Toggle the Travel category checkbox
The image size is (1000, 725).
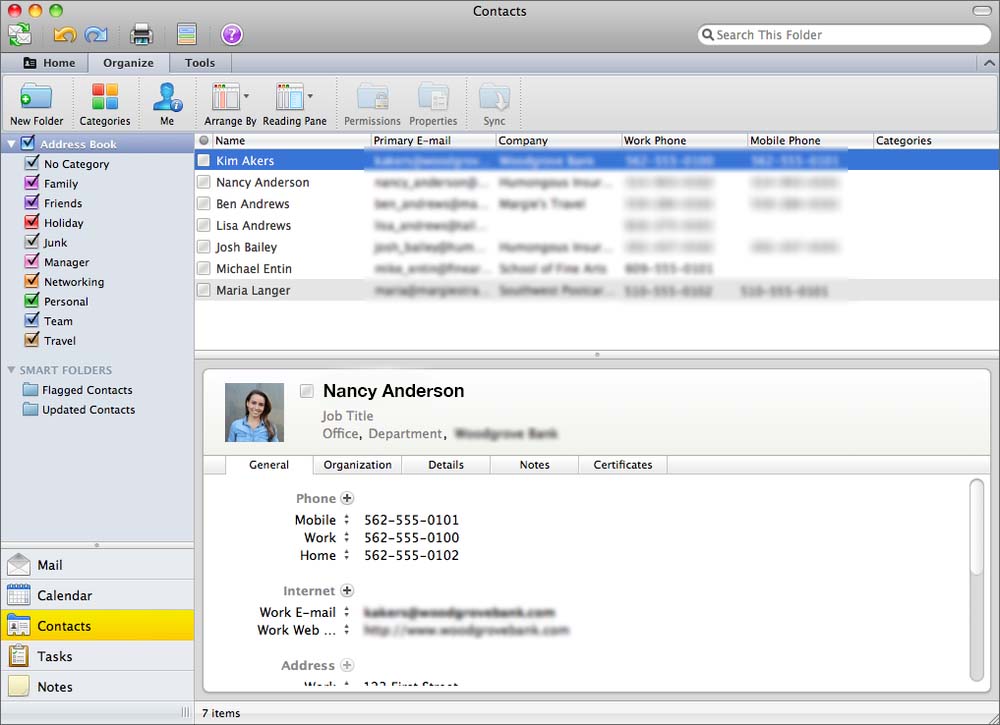click(32, 340)
